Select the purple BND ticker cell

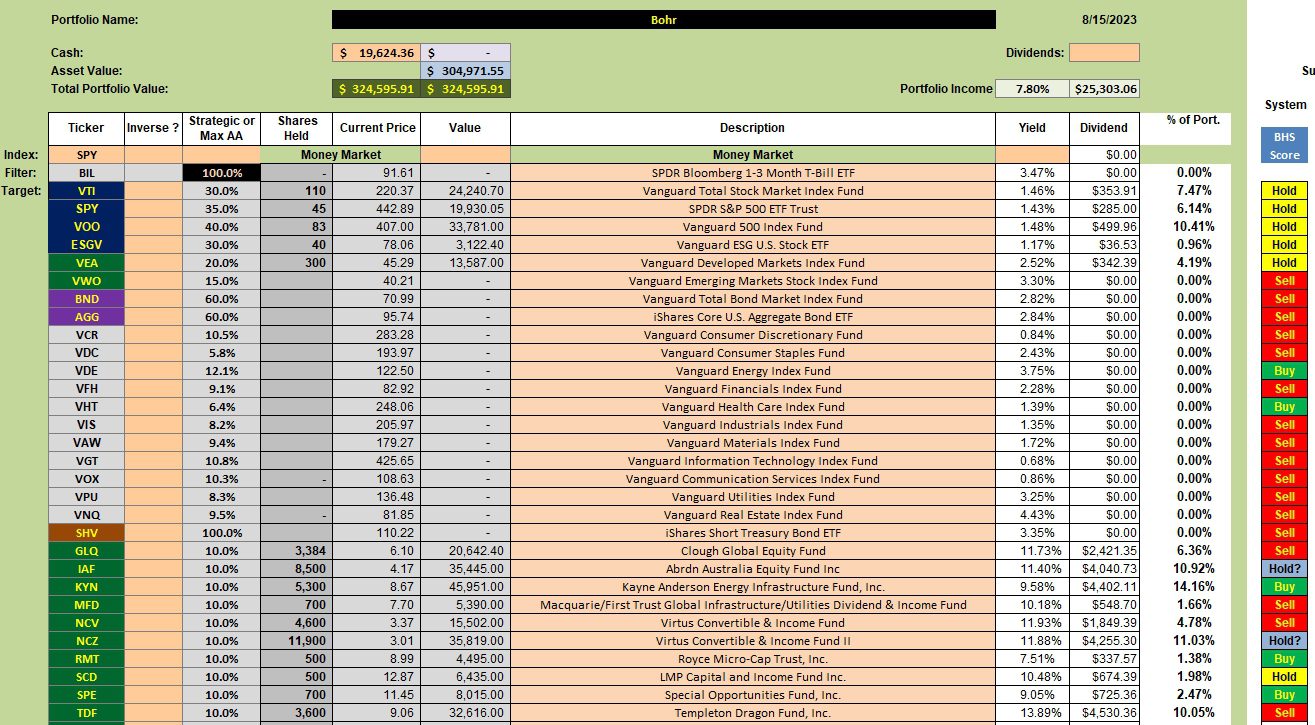click(86, 299)
